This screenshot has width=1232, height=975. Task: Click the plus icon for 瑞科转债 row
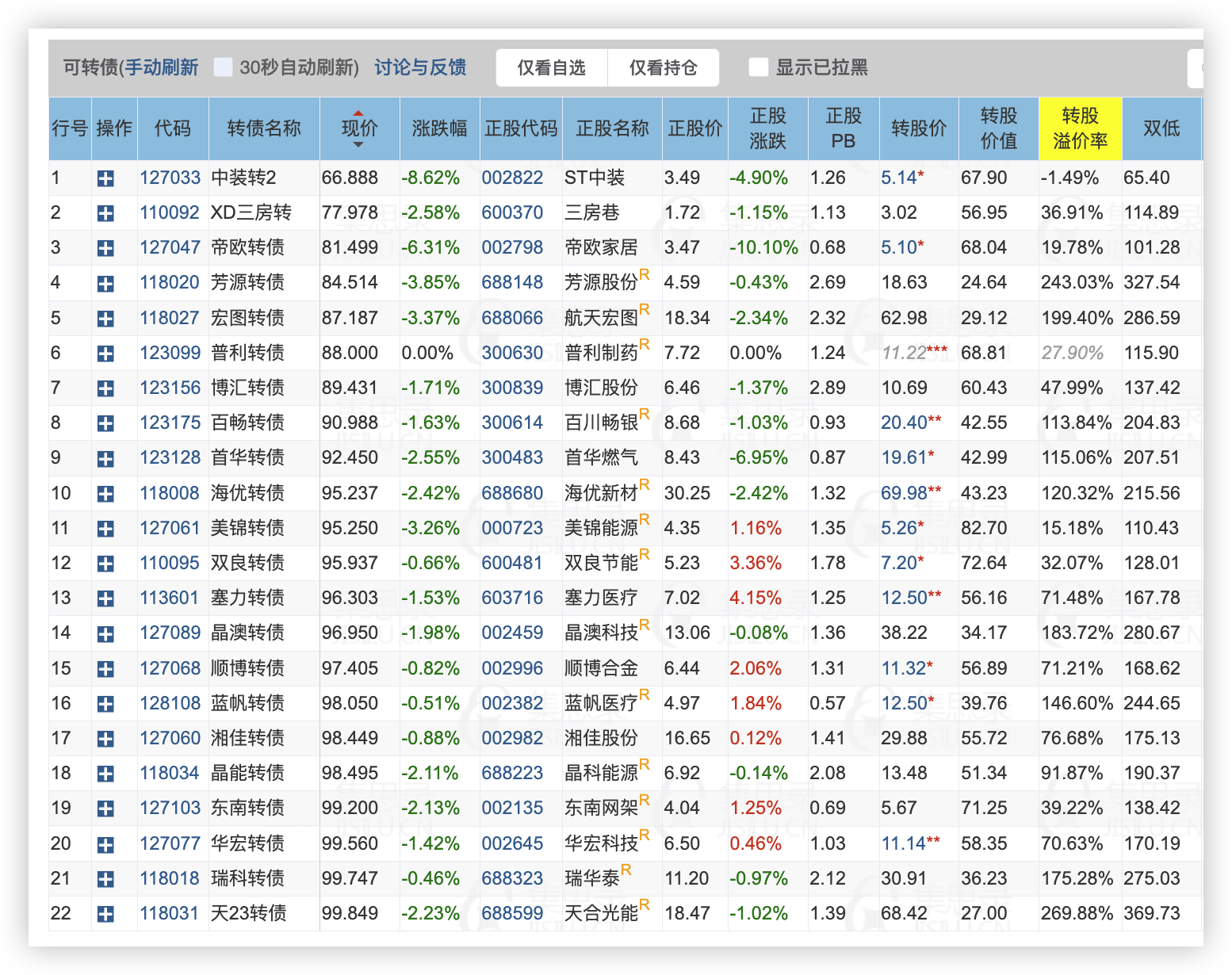[x=105, y=880]
